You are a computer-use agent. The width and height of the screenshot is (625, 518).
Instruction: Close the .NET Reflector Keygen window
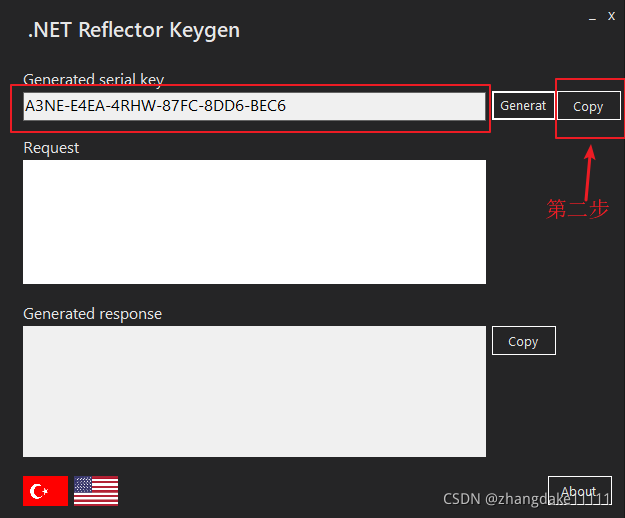pos(611,16)
